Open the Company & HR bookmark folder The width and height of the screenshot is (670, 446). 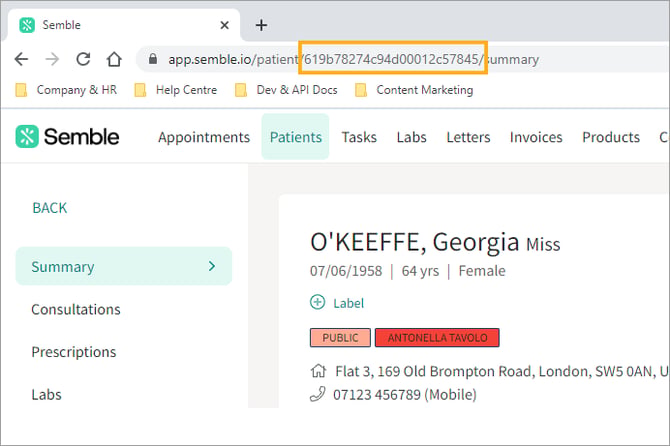[66, 90]
